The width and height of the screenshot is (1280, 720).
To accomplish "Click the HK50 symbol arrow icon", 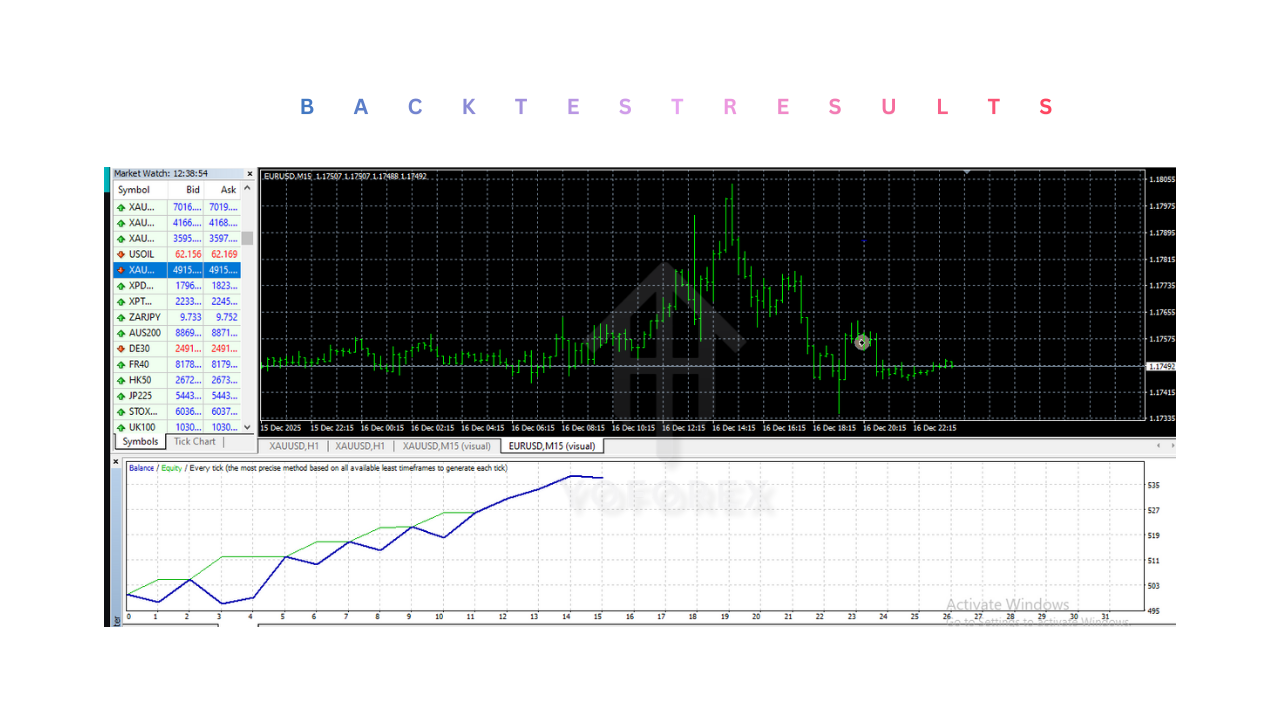I will point(121,381).
